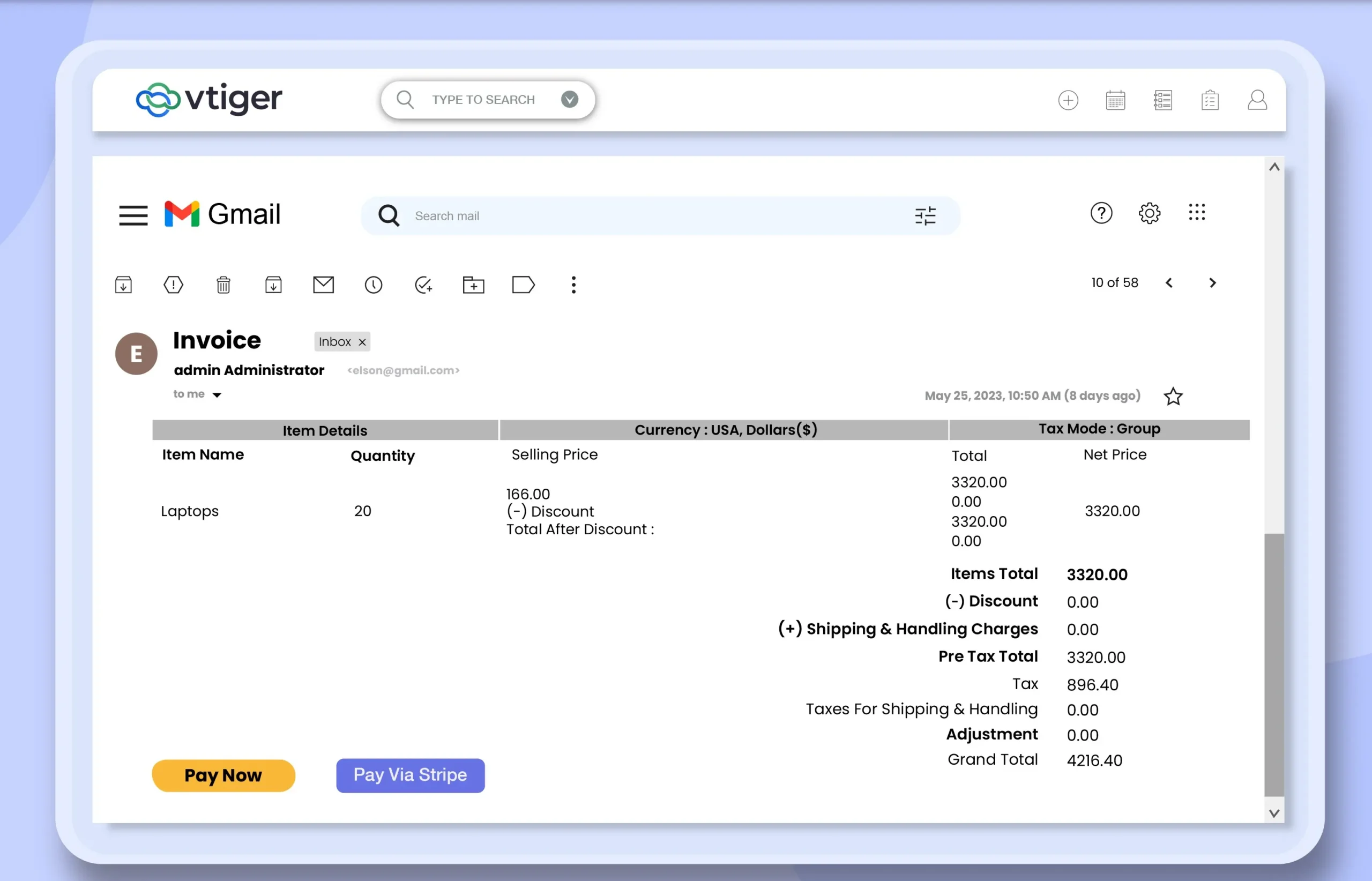Click the Pay Now button
Image resolution: width=1372 pixels, height=881 pixels.
click(223, 775)
